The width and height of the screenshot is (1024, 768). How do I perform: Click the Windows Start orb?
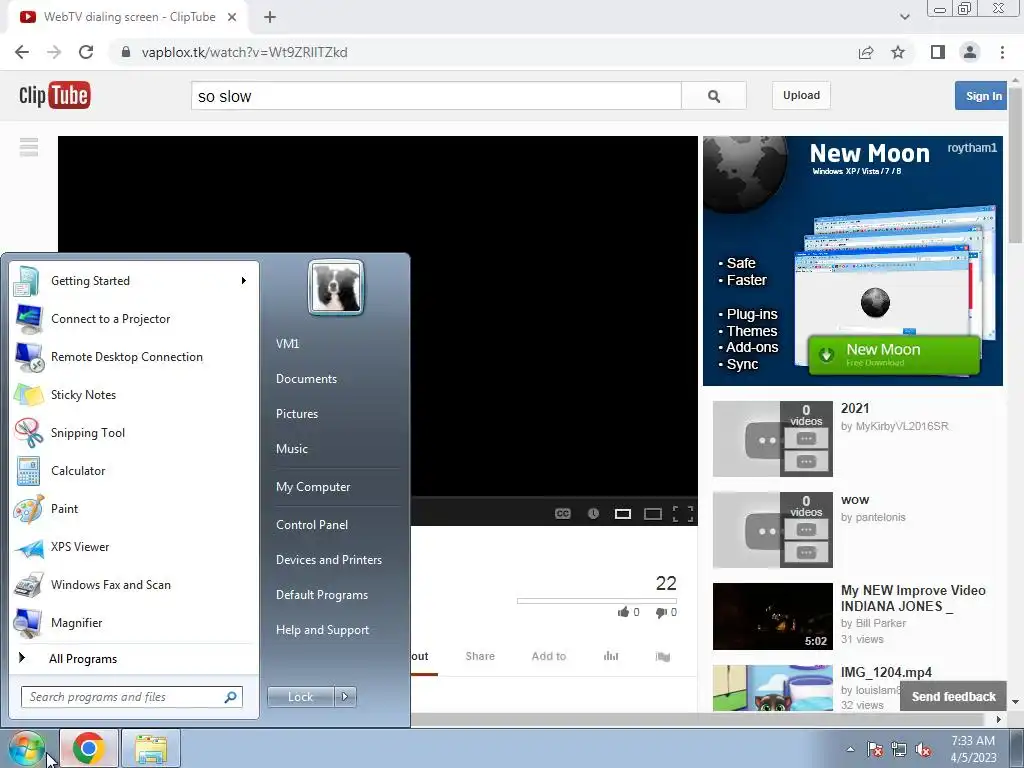pos(25,748)
